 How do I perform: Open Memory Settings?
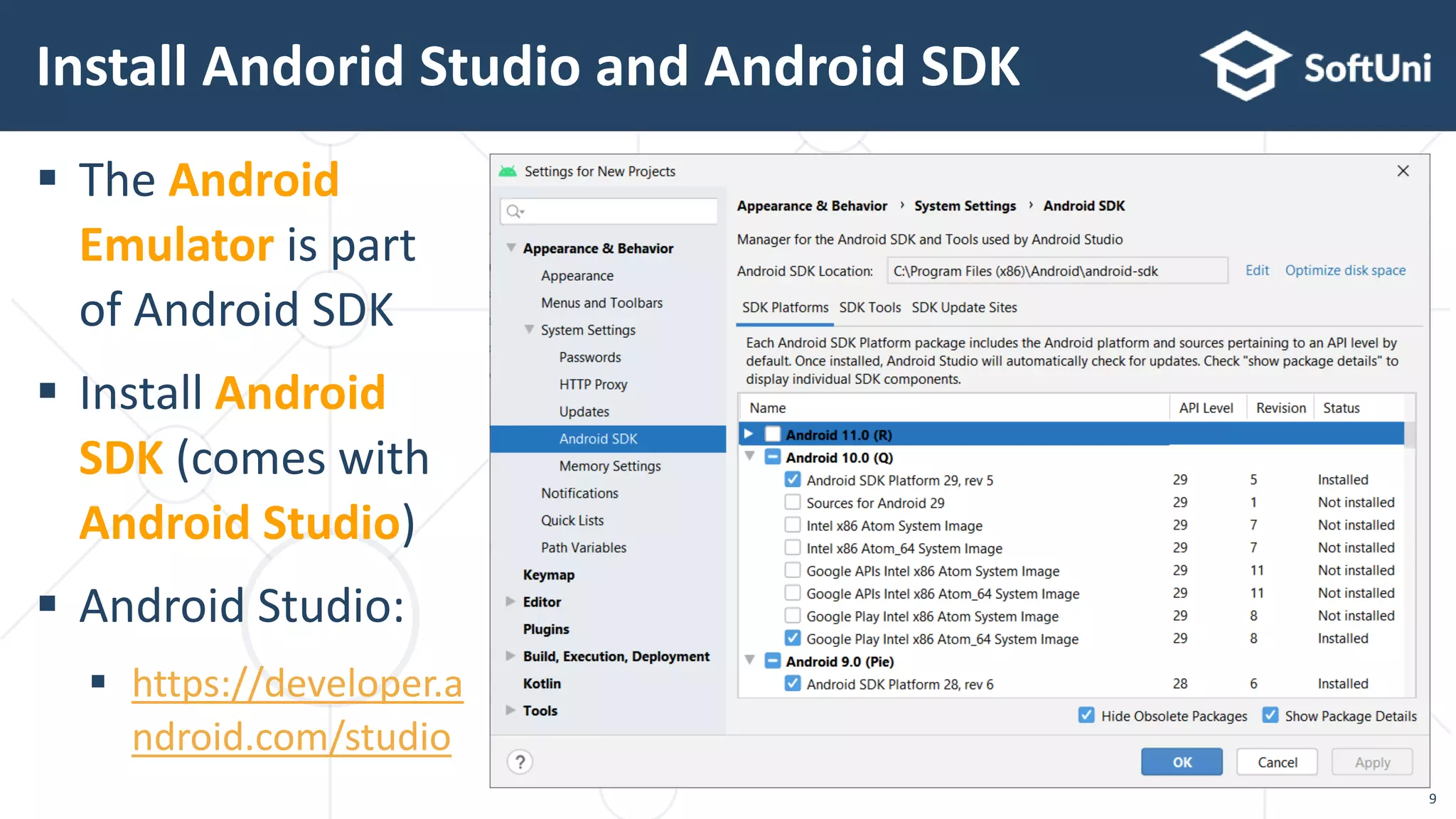click(609, 466)
